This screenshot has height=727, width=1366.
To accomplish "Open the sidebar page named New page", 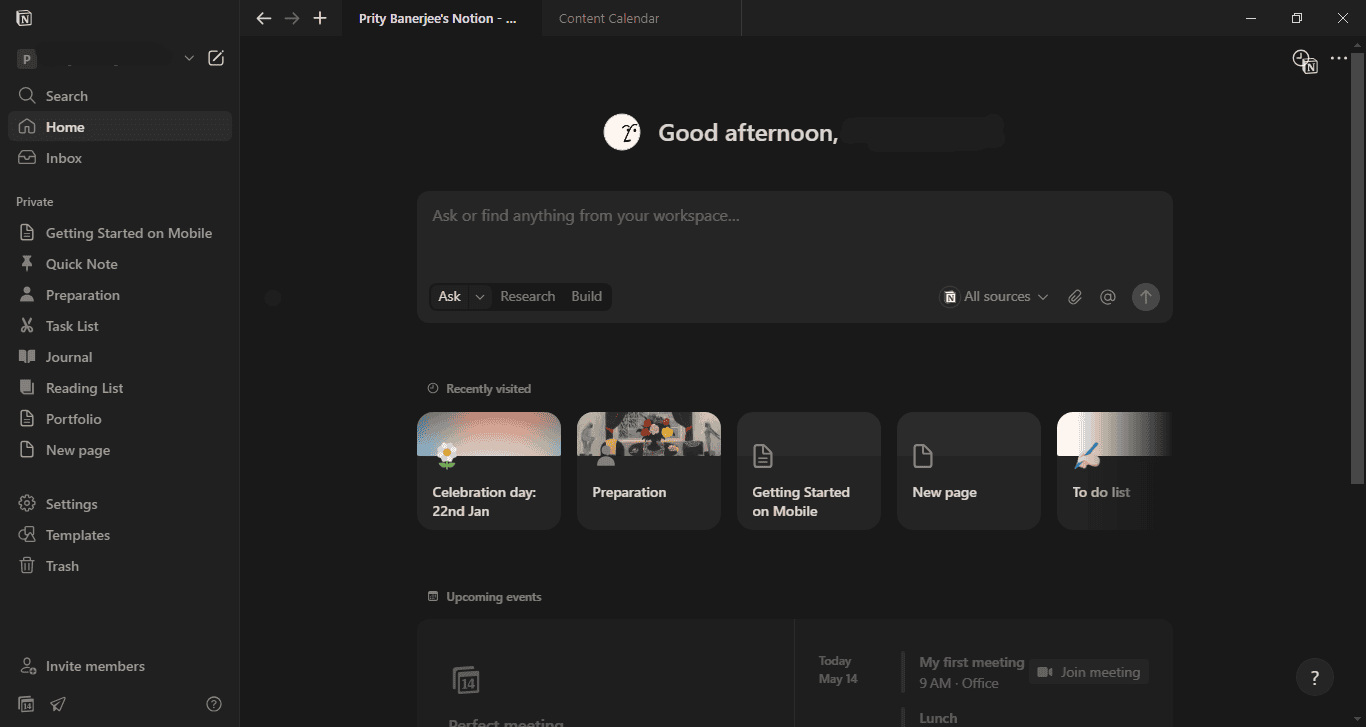I will click(120, 450).
